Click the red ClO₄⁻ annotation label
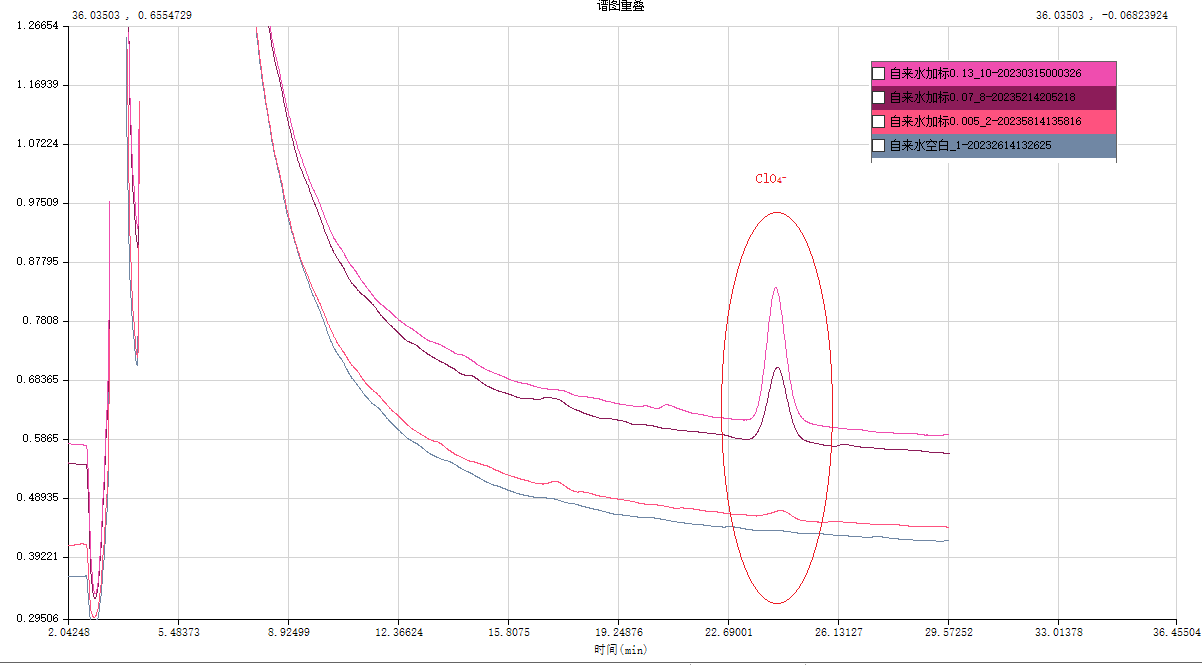Image resolution: width=1202 pixels, height=665 pixels. coord(770,179)
